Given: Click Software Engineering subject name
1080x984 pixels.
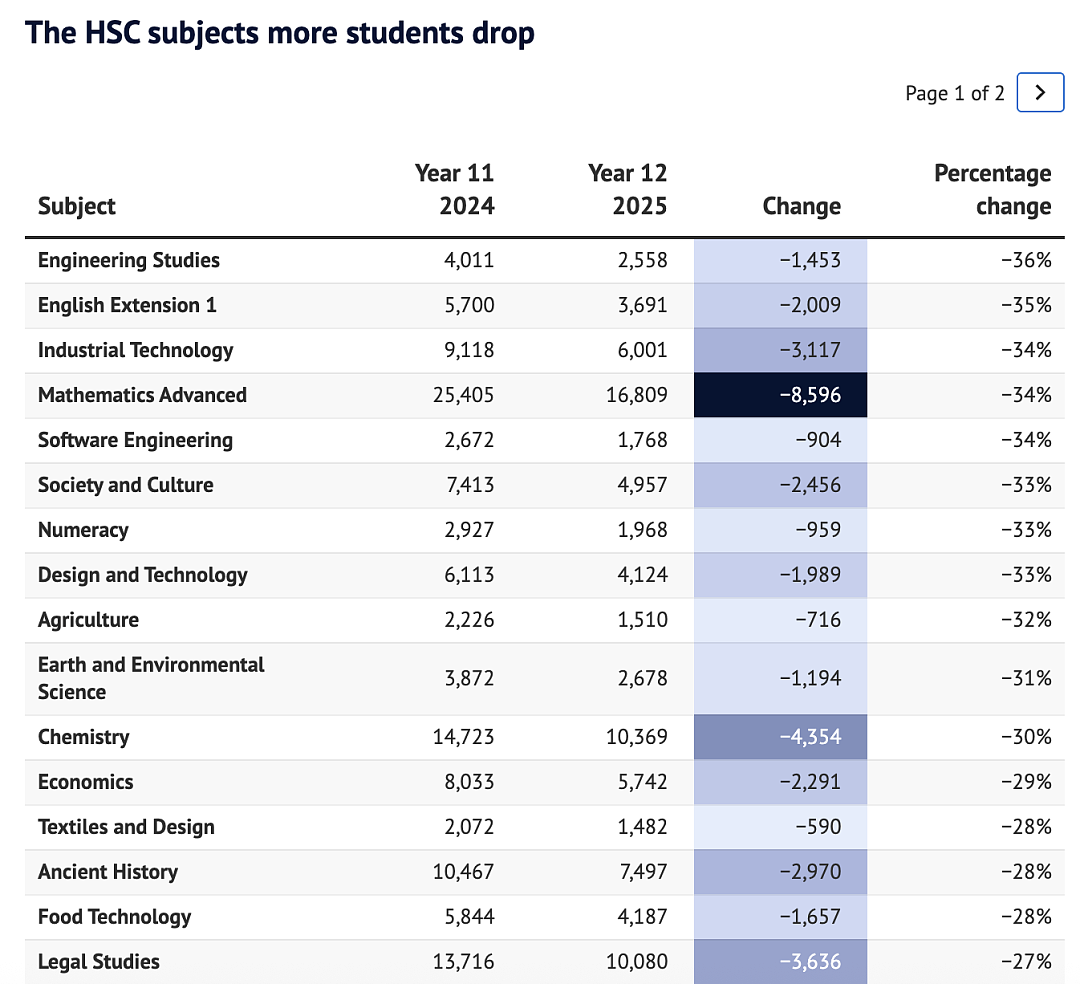Looking at the screenshot, I should [136, 440].
